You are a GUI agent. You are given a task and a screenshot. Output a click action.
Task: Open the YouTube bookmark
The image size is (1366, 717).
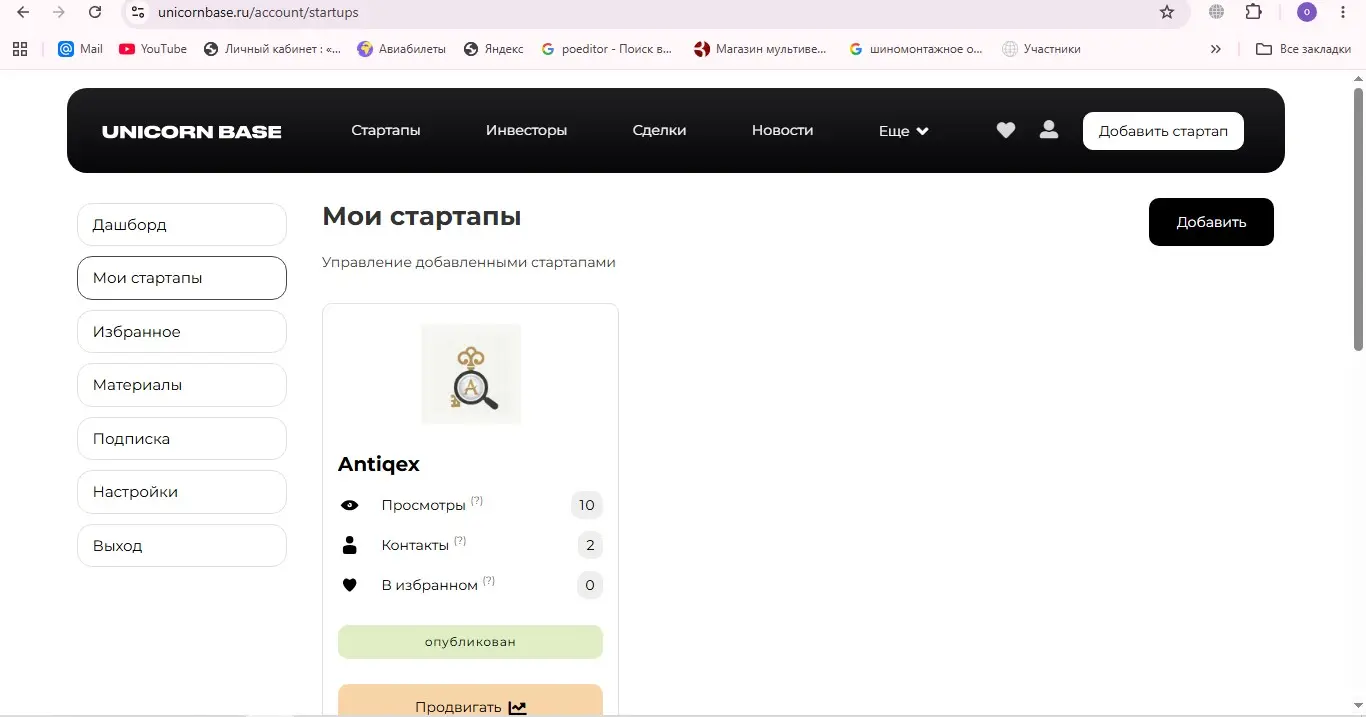(x=153, y=48)
